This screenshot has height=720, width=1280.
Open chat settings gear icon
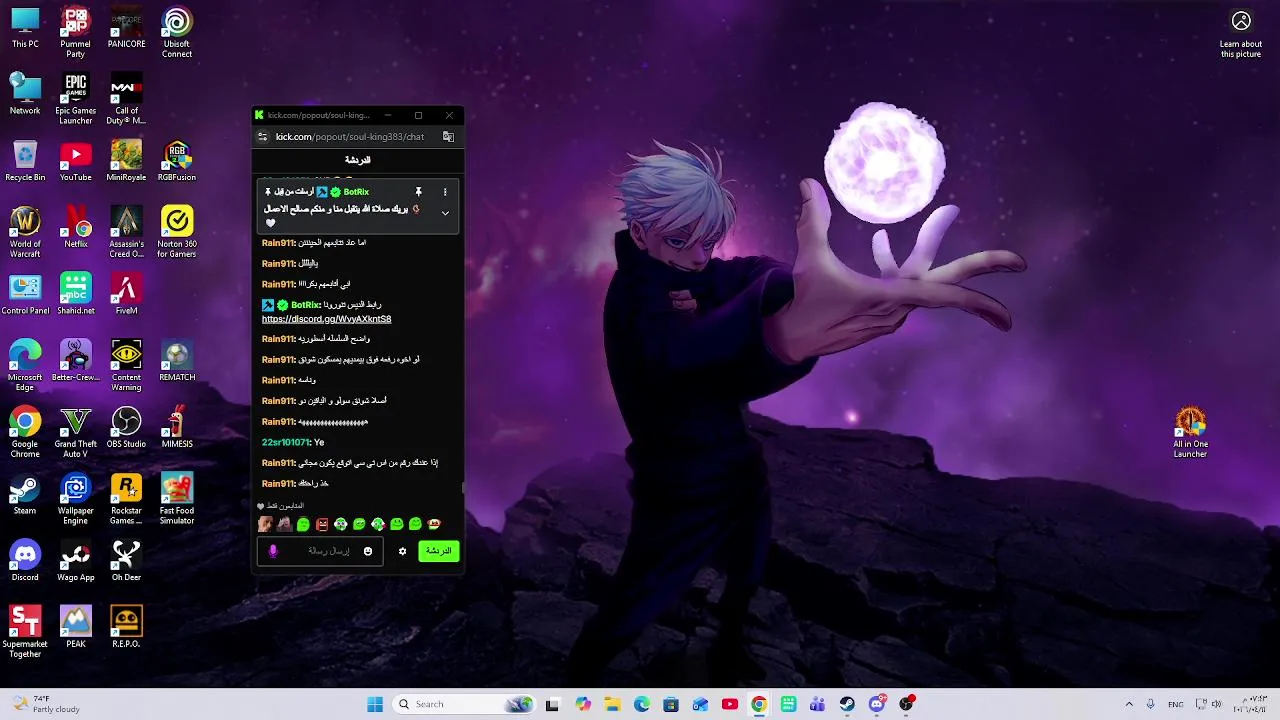point(403,551)
